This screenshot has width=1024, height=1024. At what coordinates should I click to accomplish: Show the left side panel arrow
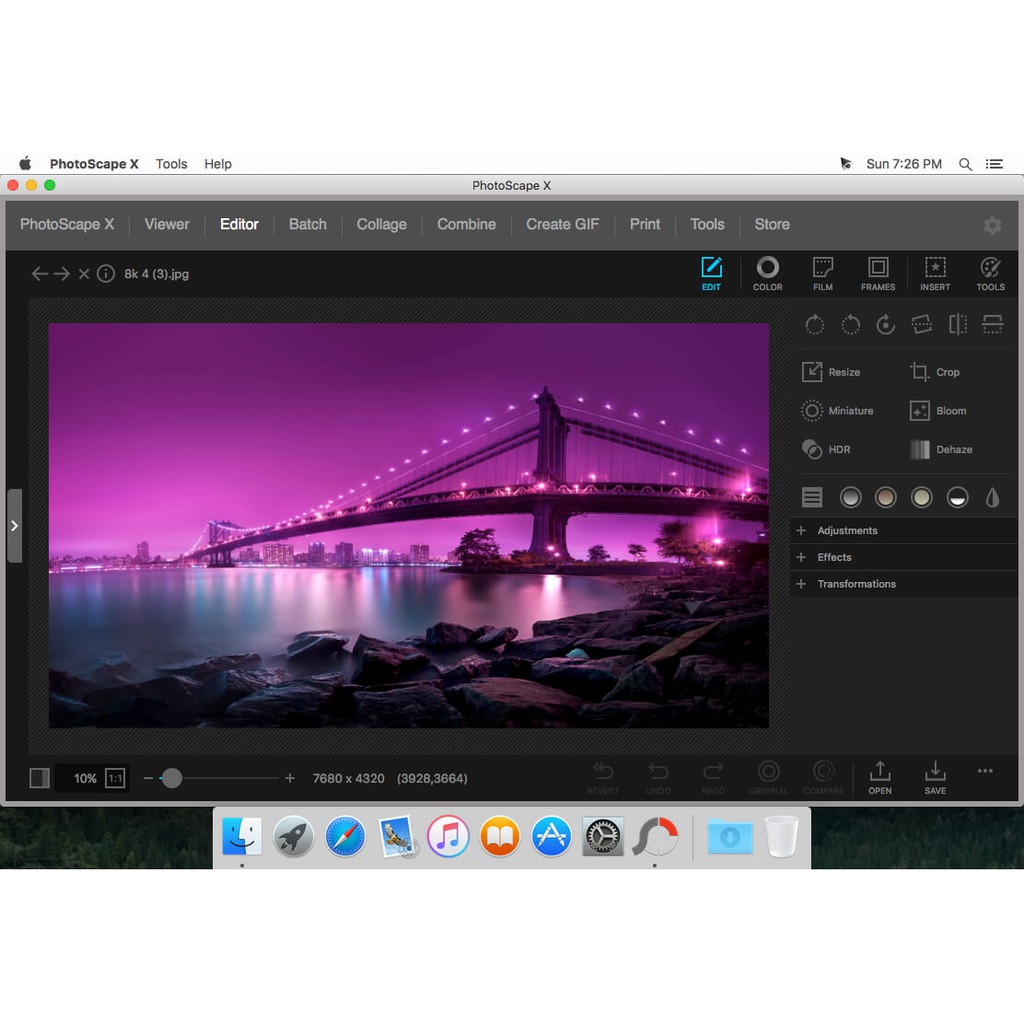tap(14, 526)
